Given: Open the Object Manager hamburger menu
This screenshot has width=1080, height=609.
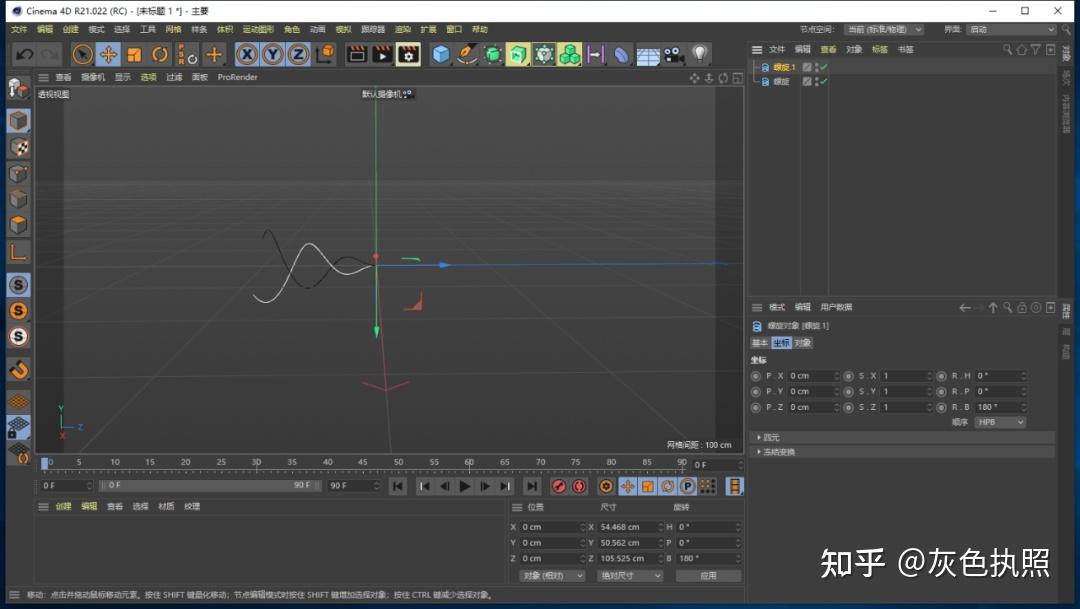Looking at the screenshot, I should [756, 50].
